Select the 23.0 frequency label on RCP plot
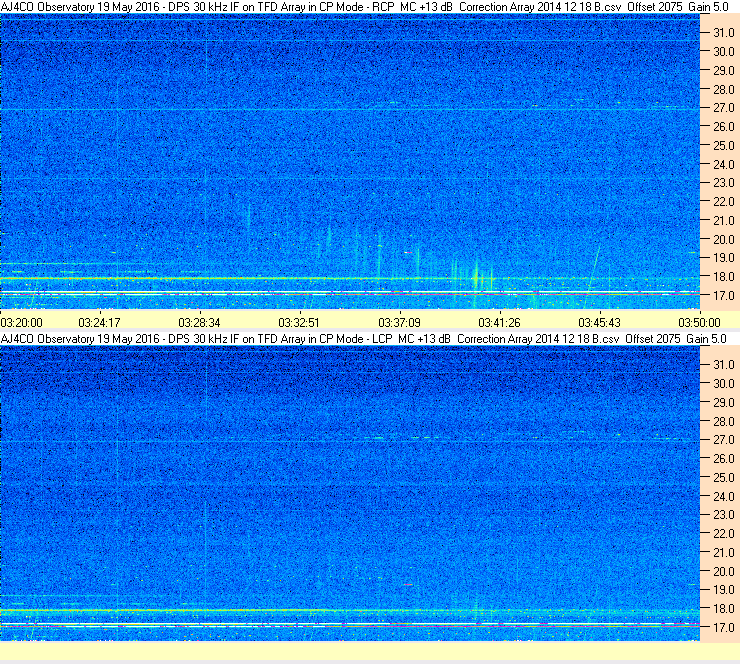The image size is (740, 664). tap(723, 183)
